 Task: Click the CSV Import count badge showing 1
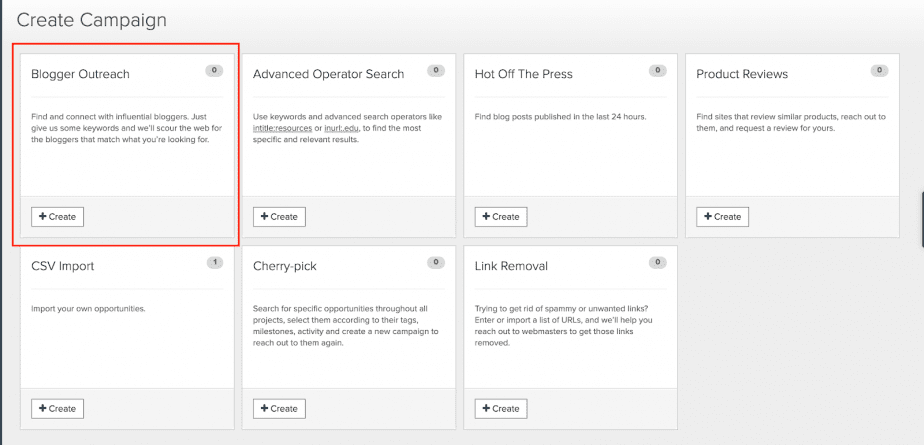pyautogui.click(x=215, y=262)
